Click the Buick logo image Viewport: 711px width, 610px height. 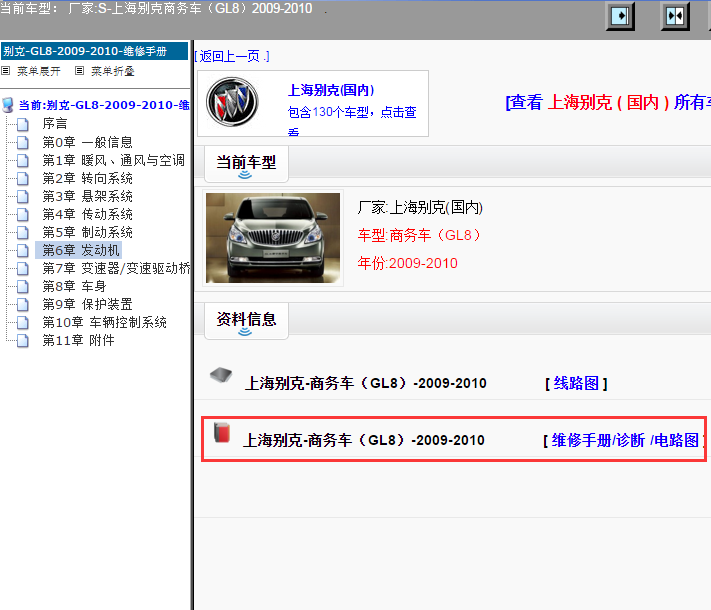(232, 102)
